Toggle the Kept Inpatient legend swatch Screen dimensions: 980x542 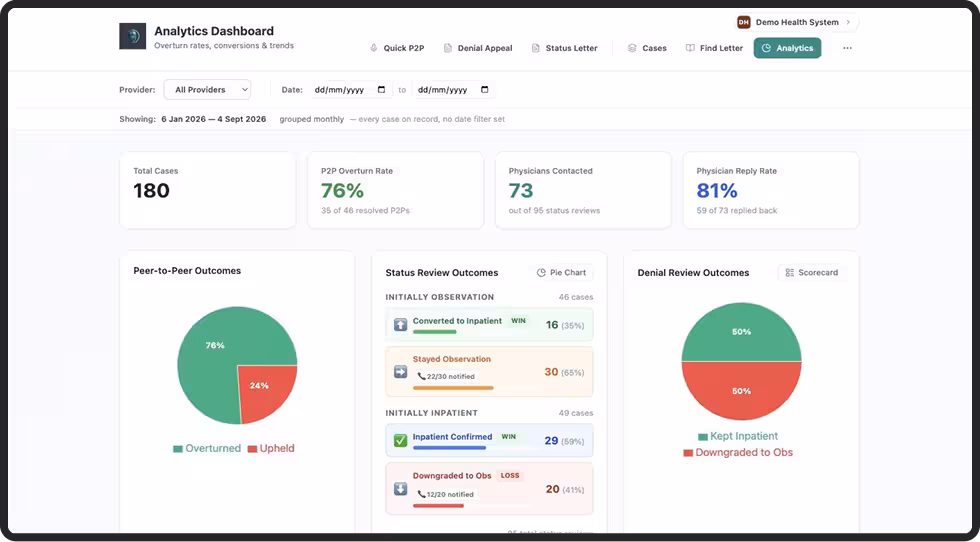pos(703,437)
